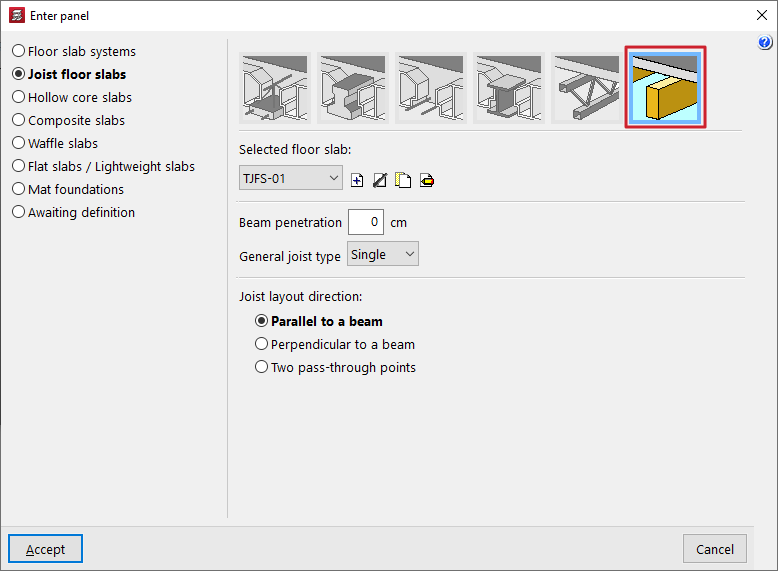Click the Beam penetration input field
778x571 pixels.
tap(365, 222)
